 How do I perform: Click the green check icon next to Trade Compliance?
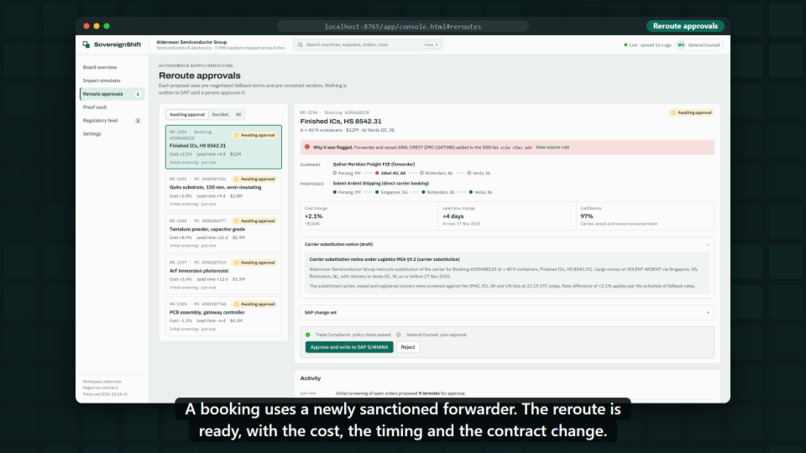(x=308, y=335)
